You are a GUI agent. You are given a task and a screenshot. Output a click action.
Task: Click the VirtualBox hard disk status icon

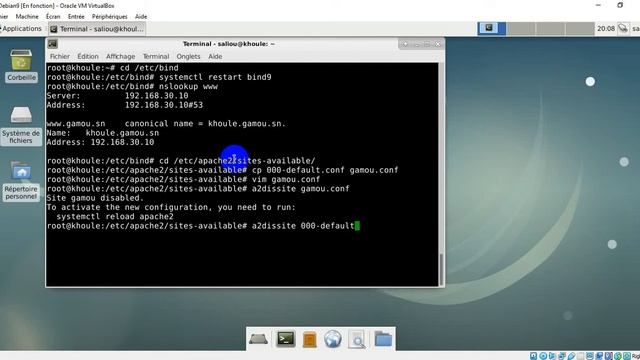533,356
